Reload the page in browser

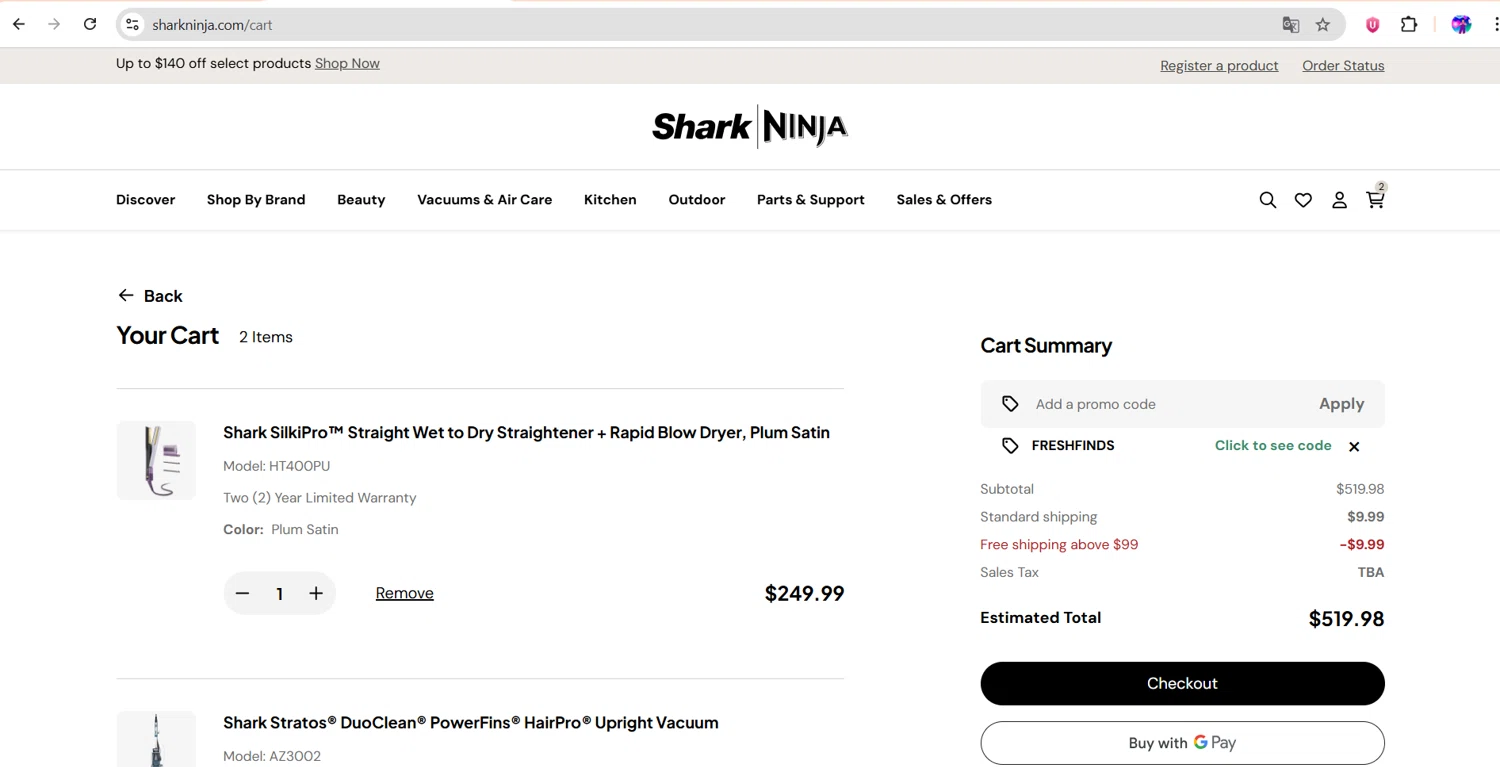point(90,25)
